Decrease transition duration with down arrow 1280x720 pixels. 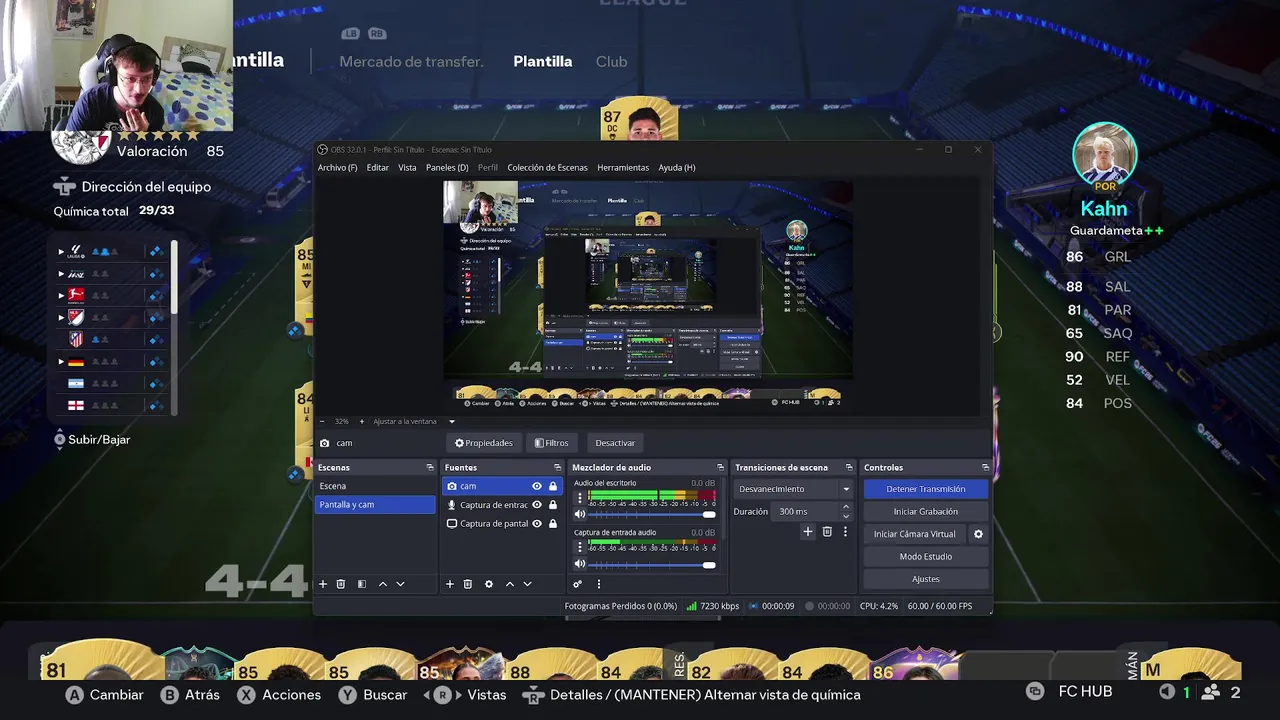point(845,516)
